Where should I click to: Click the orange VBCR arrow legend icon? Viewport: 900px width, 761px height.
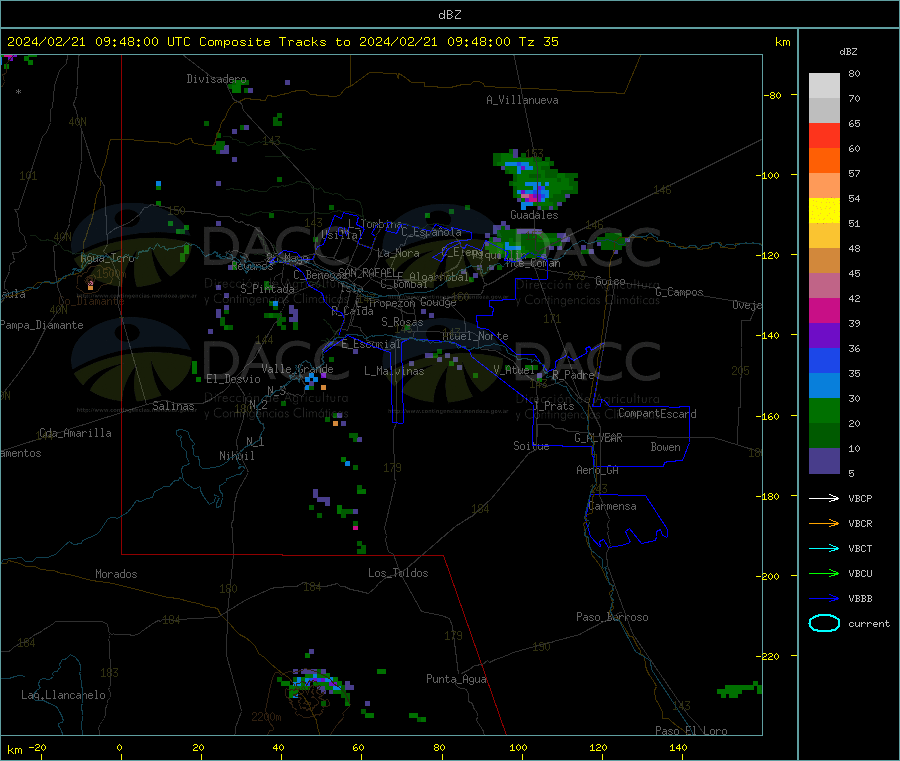point(824,523)
